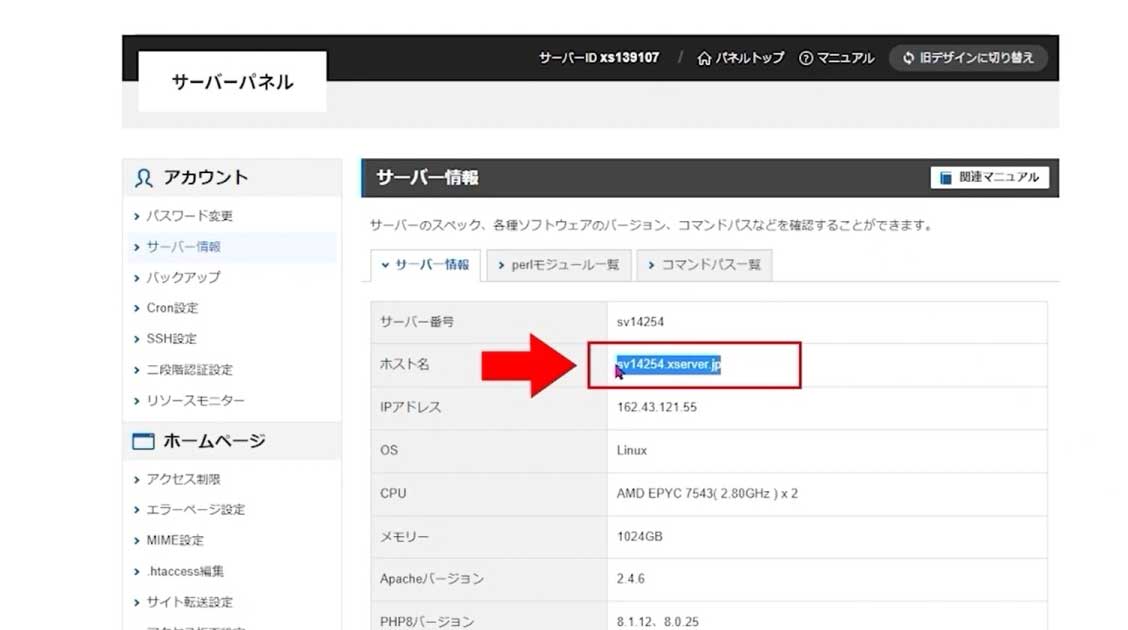Click the アカウント person icon

click(144, 178)
